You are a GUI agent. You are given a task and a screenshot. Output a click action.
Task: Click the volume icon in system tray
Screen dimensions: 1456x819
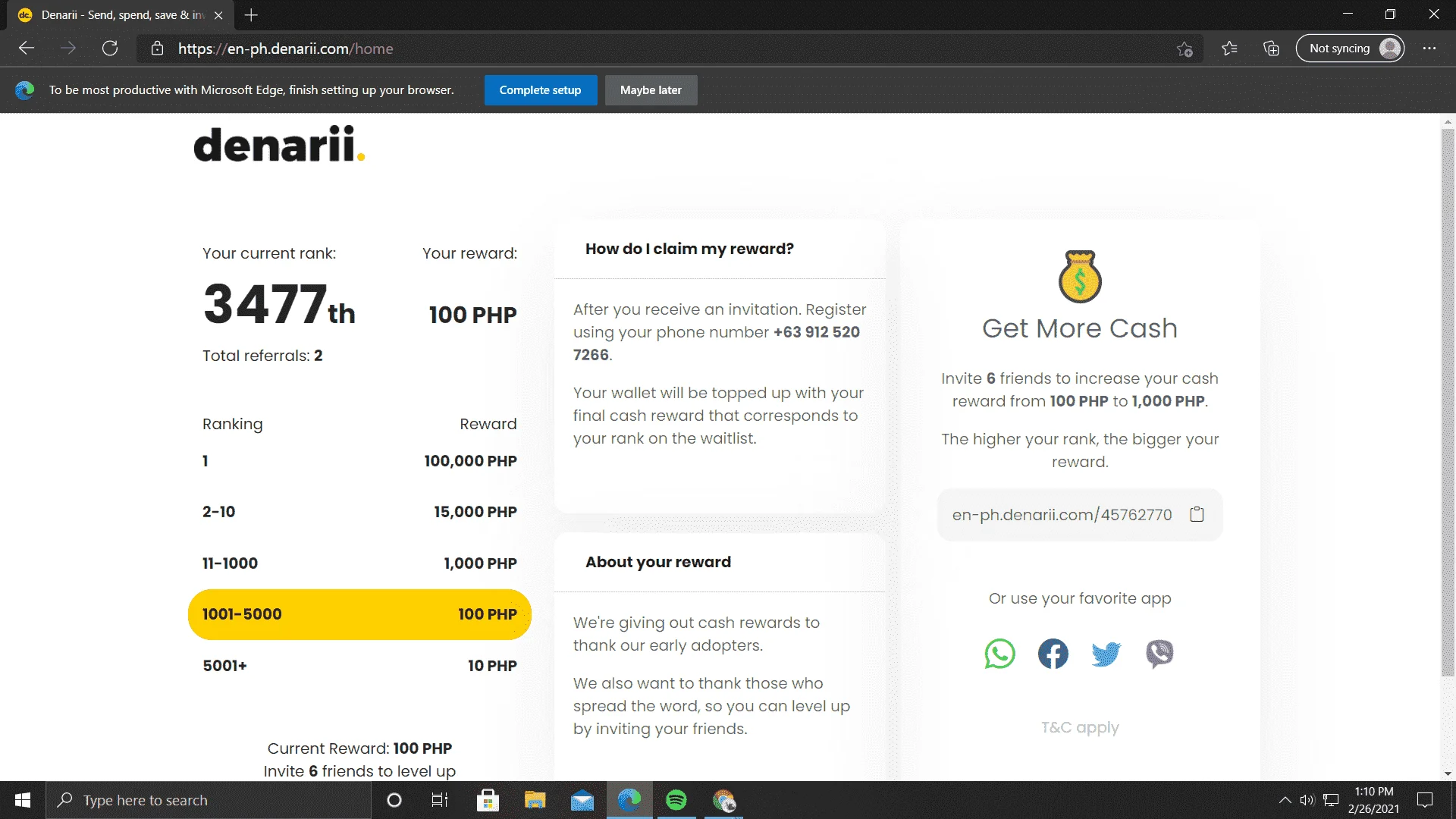point(1307,800)
